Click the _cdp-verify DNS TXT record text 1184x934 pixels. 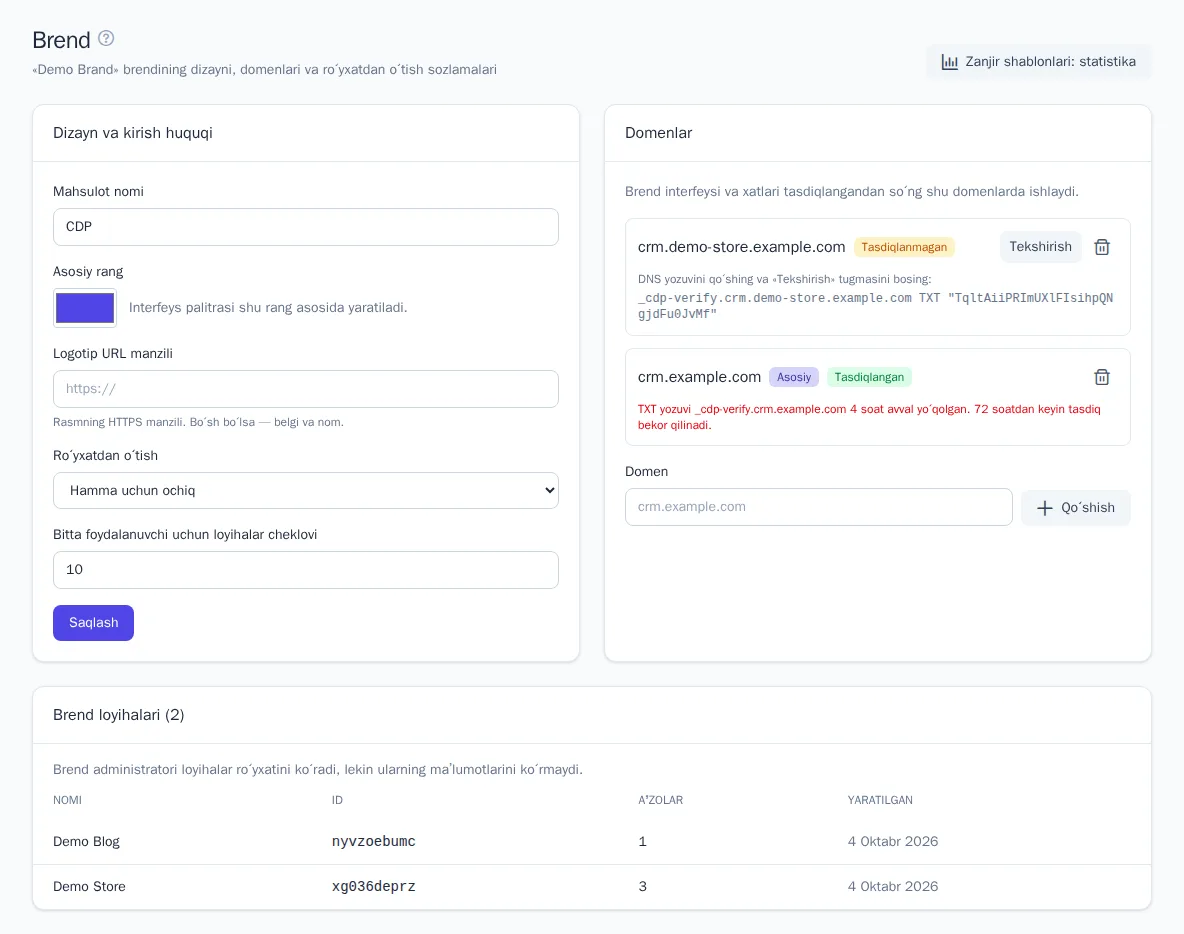(x=875, y=306)
